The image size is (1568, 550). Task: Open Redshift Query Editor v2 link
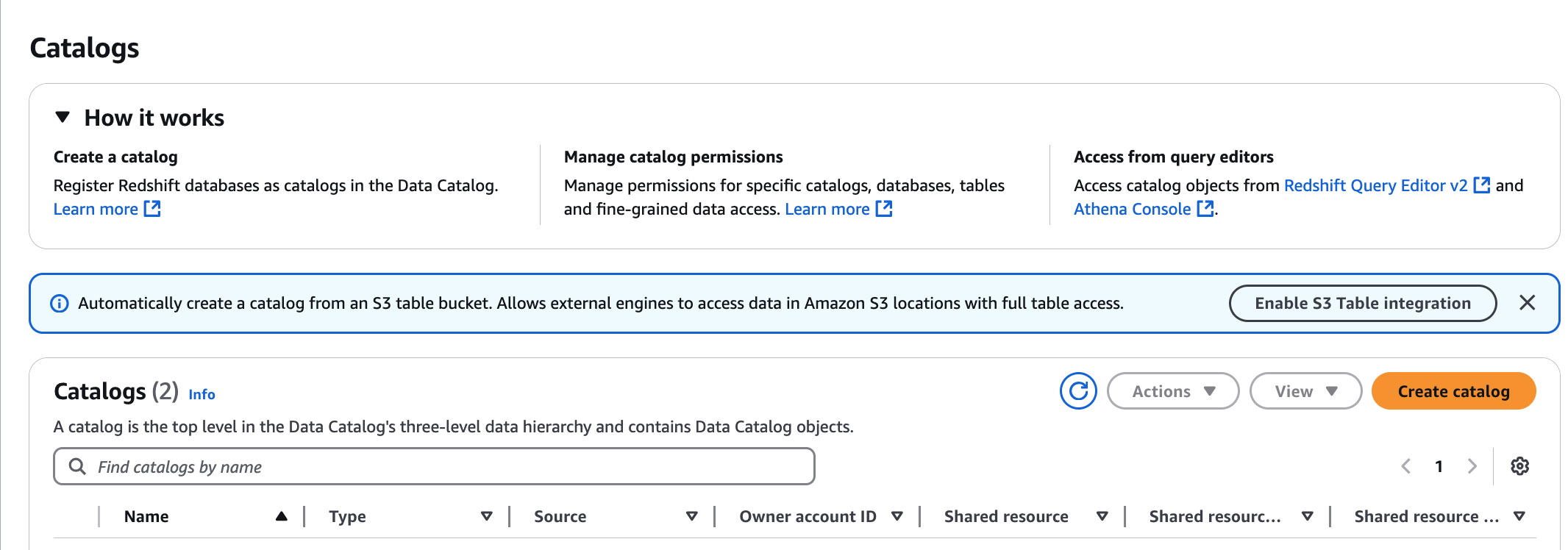[1375, 186]
